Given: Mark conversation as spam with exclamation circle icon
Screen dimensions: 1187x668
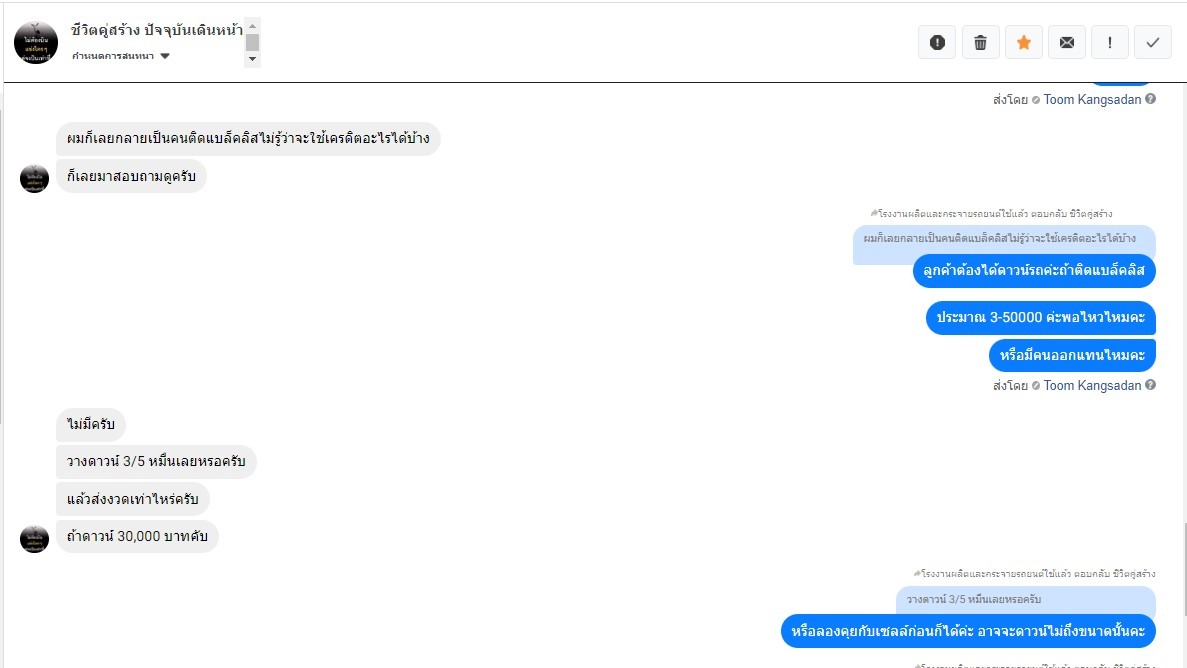Looking at the screenshot, I should (937, 42).
